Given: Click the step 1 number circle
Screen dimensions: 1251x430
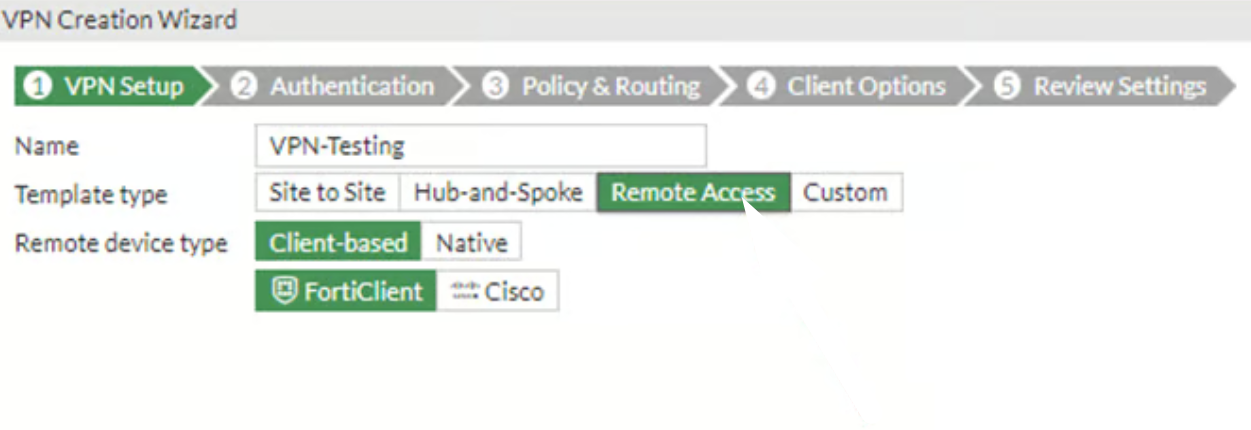Looking at the screenshot, I should [37, 87].
